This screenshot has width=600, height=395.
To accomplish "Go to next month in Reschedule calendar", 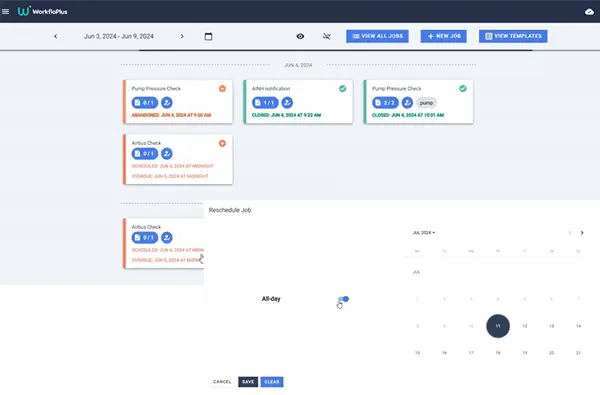I will coord(582,233).
